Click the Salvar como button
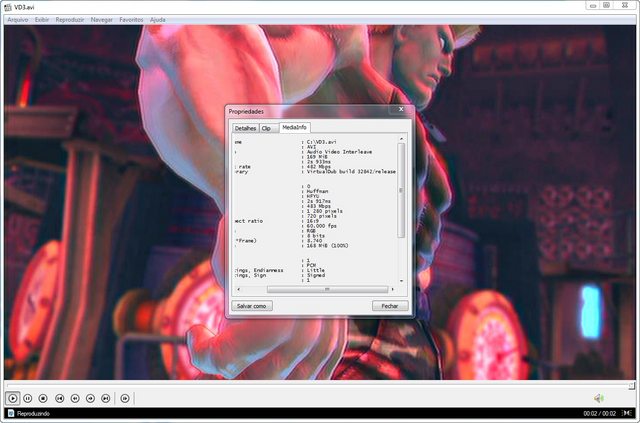 click(252, 306)
